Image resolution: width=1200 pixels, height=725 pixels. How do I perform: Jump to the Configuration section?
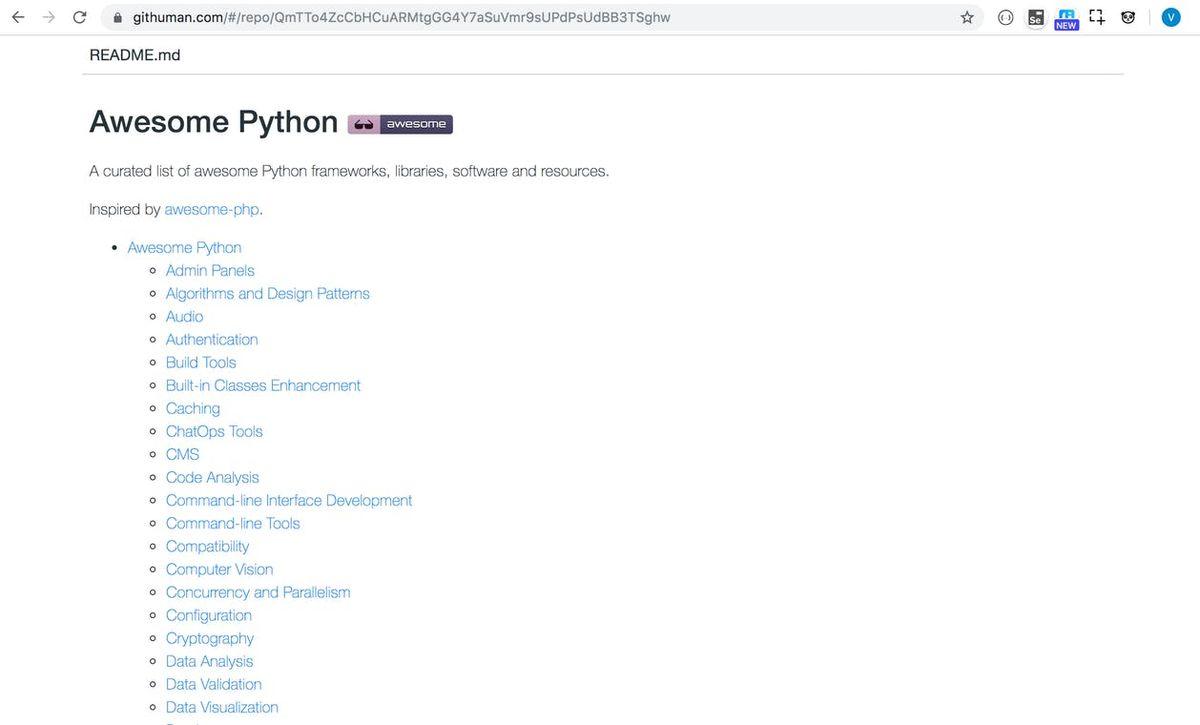point(209,615)
